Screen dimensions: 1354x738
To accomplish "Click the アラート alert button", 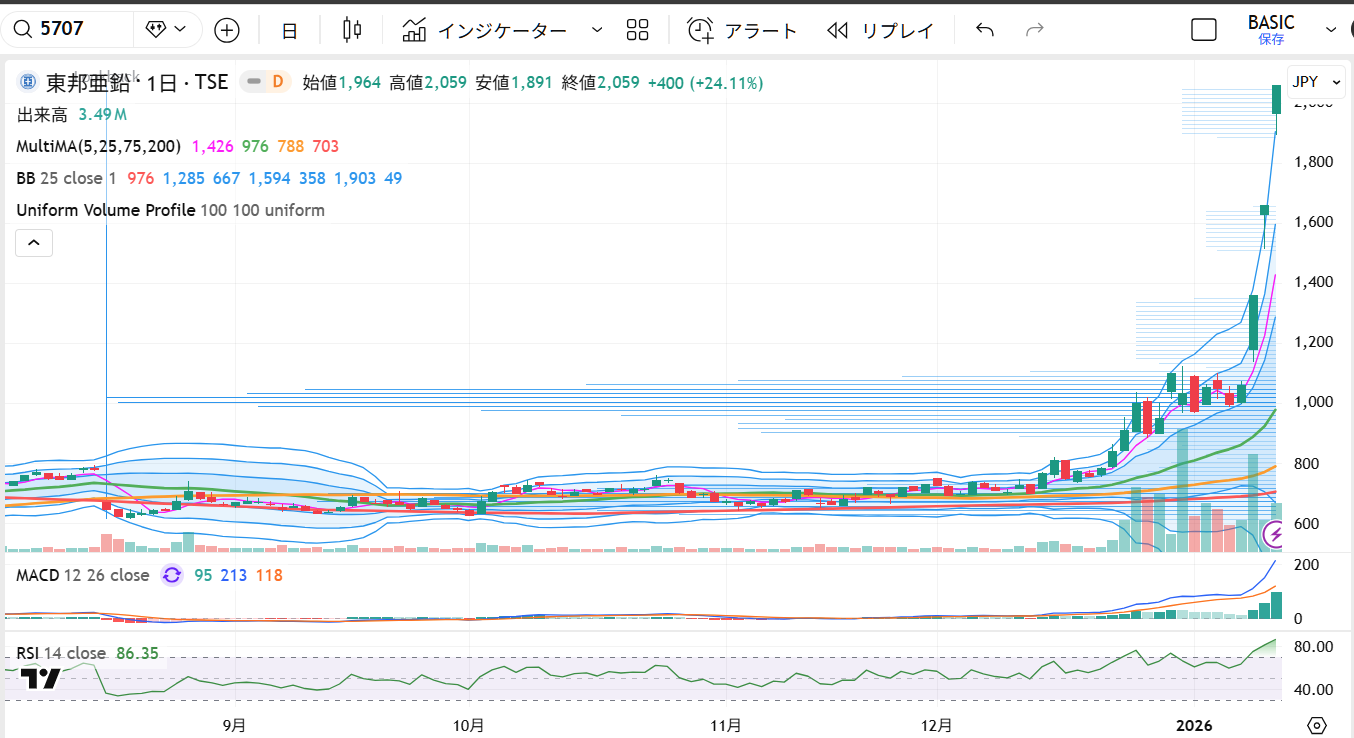I will click(x=742, y=30).
